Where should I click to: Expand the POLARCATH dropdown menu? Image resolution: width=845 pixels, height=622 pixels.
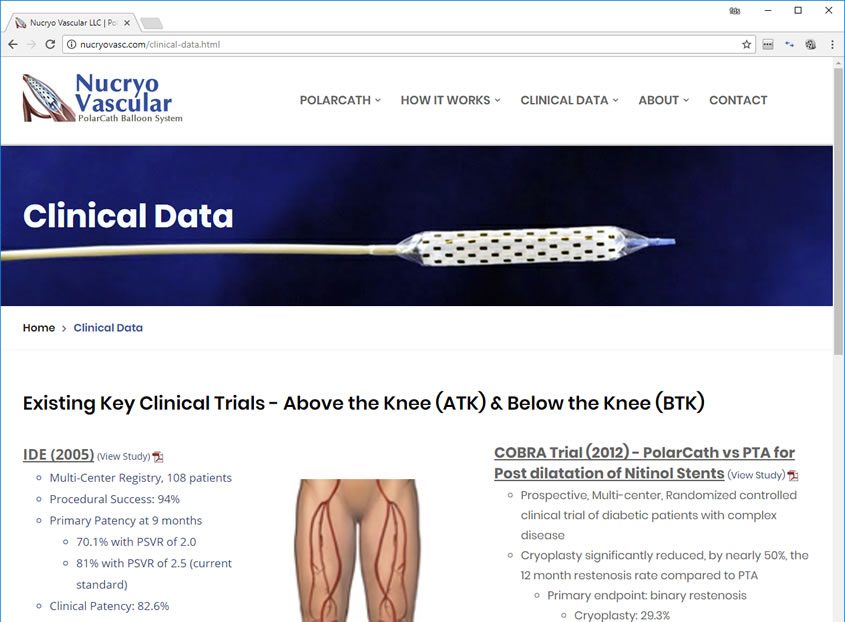coord(340,100)
